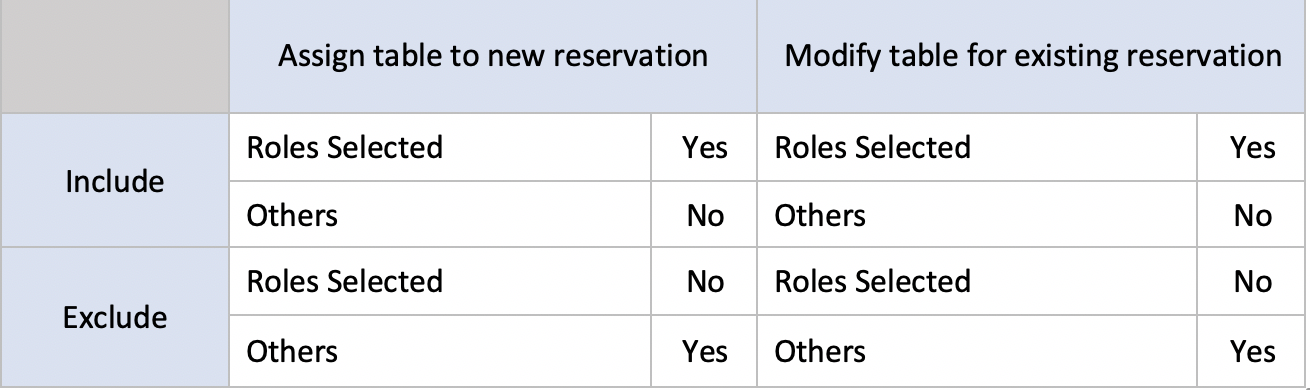
Task: Click Include 'Roles Selected' under Modify table column
Action: (x=872, y=148)
